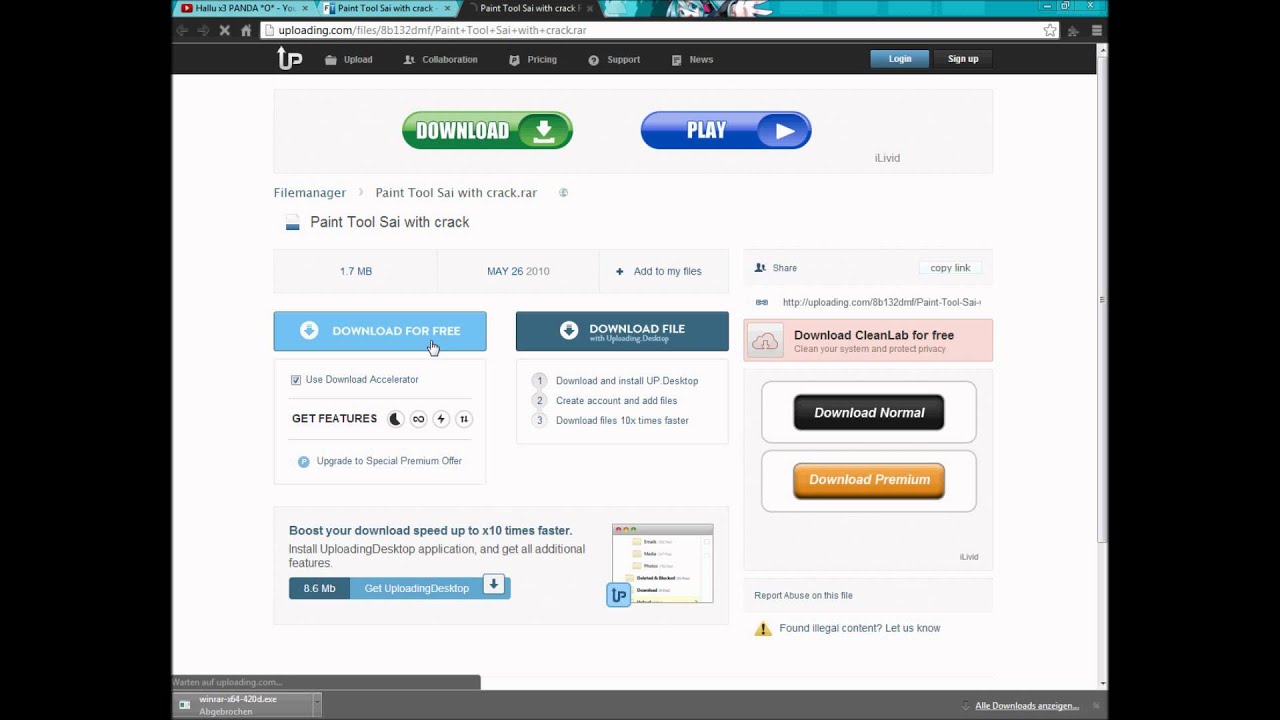Go to browser home icon
Image resolution: width=1280 pixels, height=720 pixels.
click(x=246, y=30)
